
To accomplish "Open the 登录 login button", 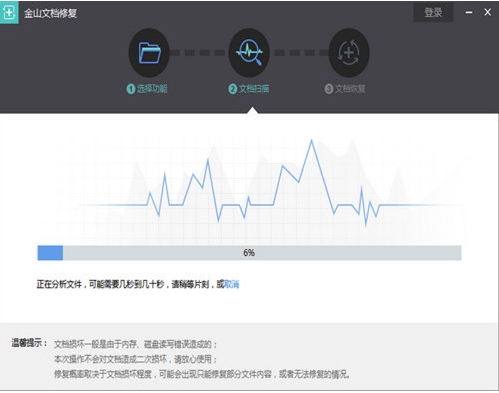I will click(433, 13).
